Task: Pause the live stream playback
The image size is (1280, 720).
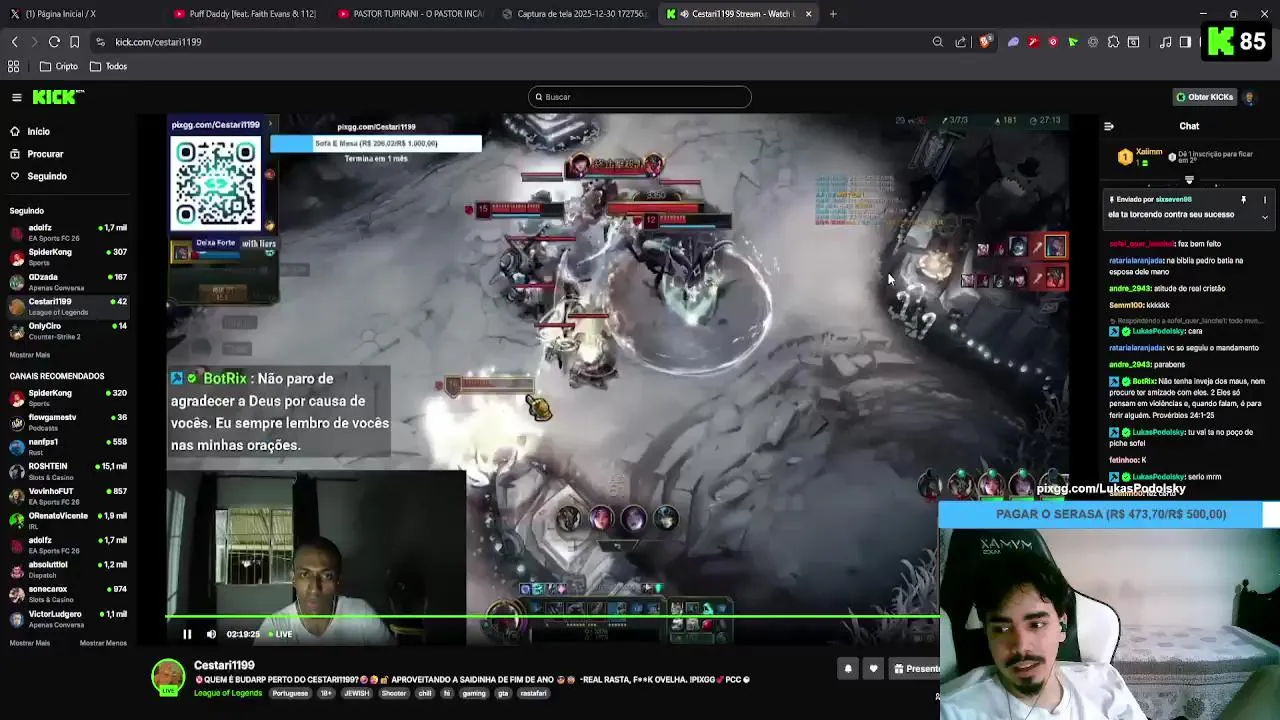Action: click(187, 634)
